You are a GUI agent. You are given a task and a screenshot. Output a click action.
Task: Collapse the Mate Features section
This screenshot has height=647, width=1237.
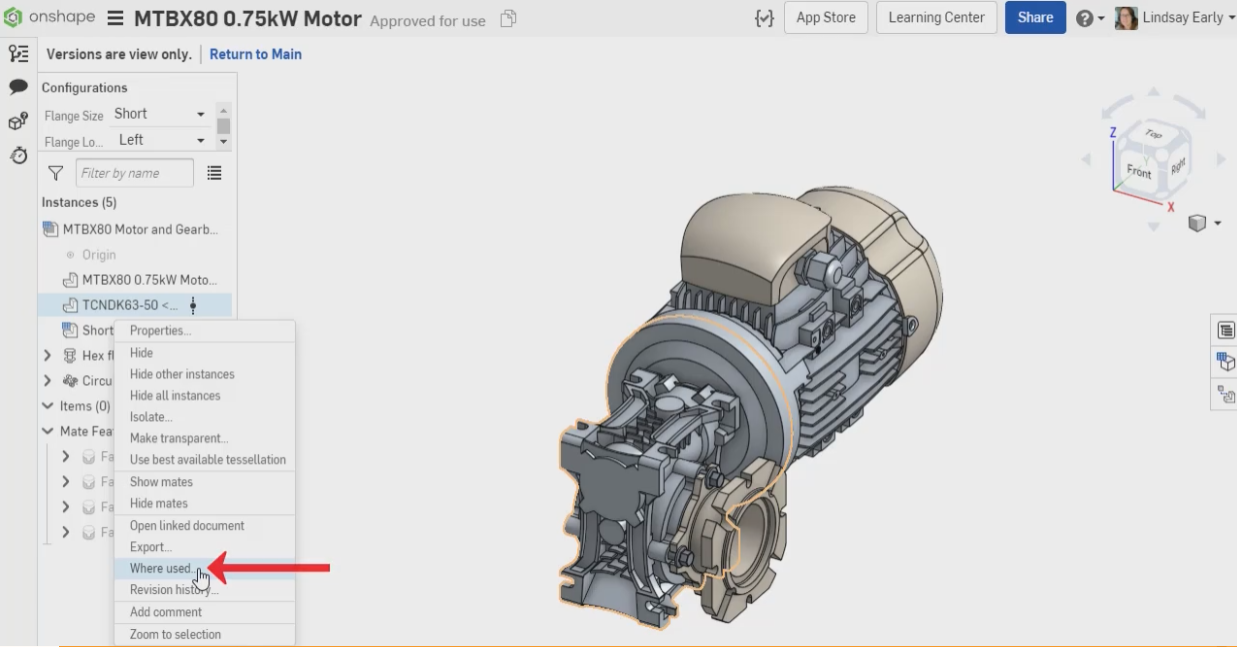tap(48, 431)
